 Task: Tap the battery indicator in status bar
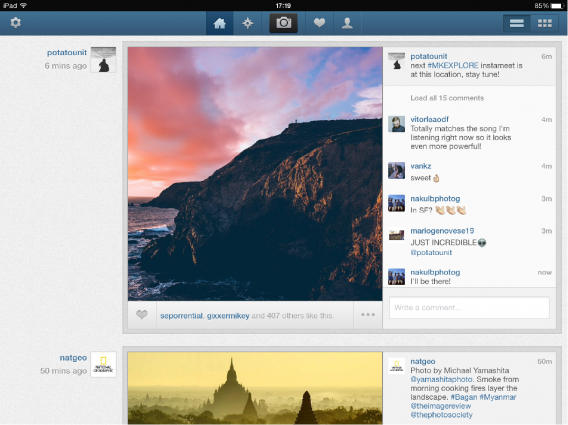(x=557, y=5)
